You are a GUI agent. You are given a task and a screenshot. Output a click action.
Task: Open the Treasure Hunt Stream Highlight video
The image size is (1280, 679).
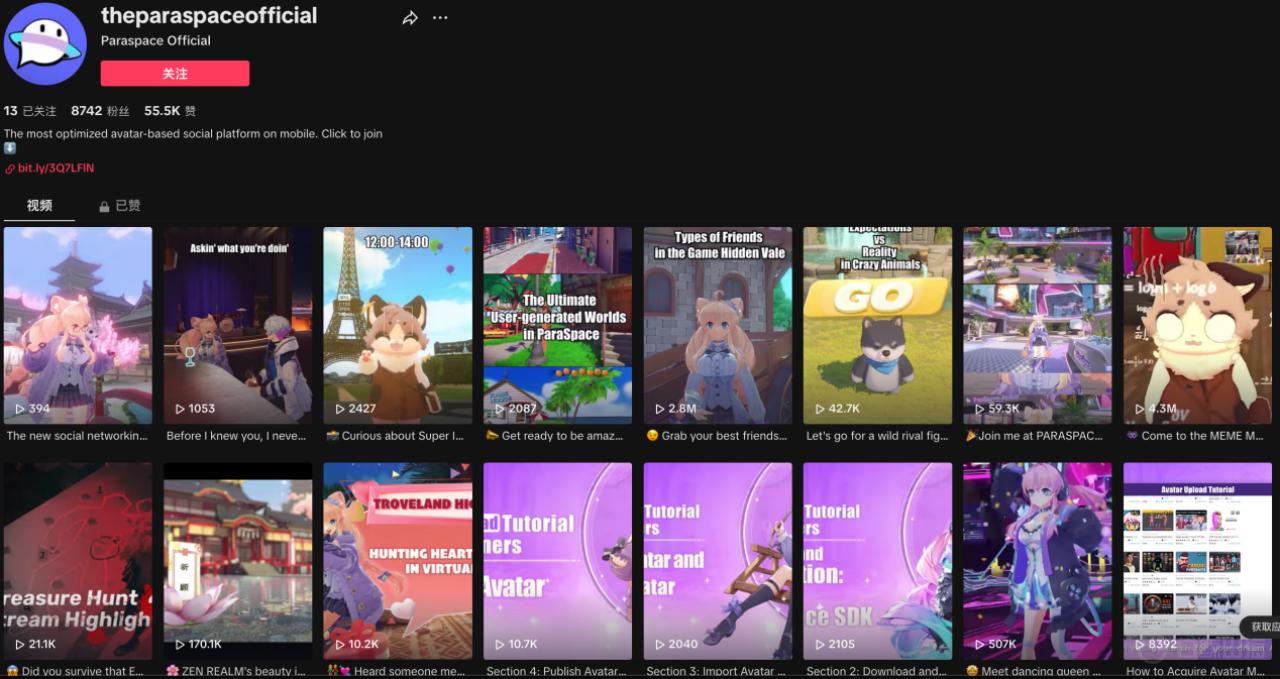click(77, 560)
